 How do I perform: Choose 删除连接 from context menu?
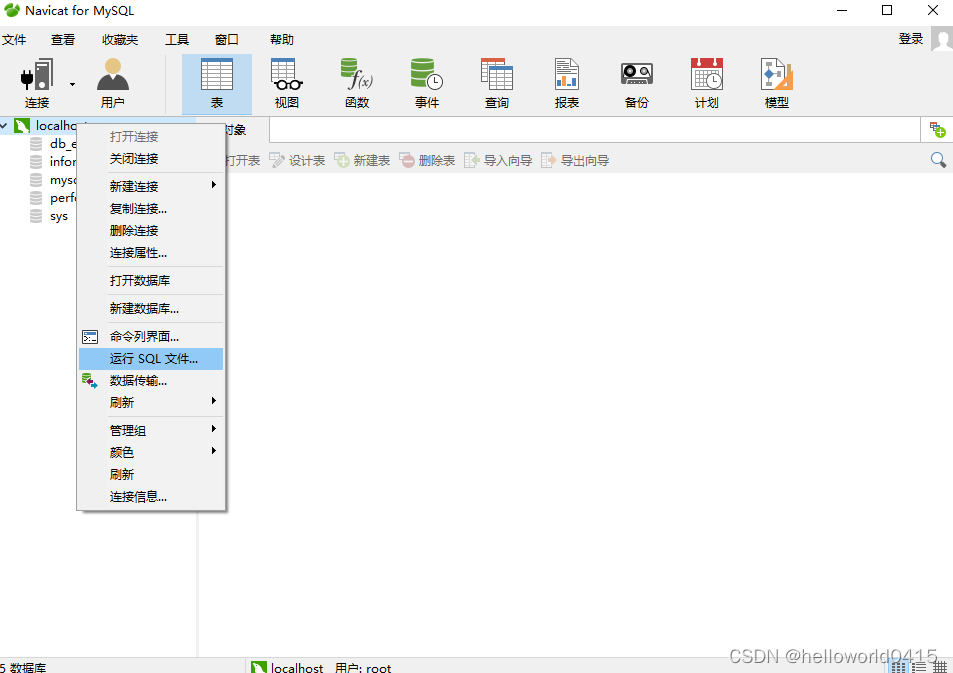(x=151, y=230)
